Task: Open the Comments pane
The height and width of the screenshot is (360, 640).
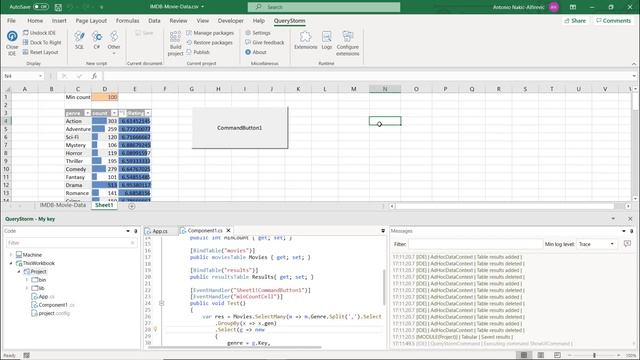Action: point(613,20)
